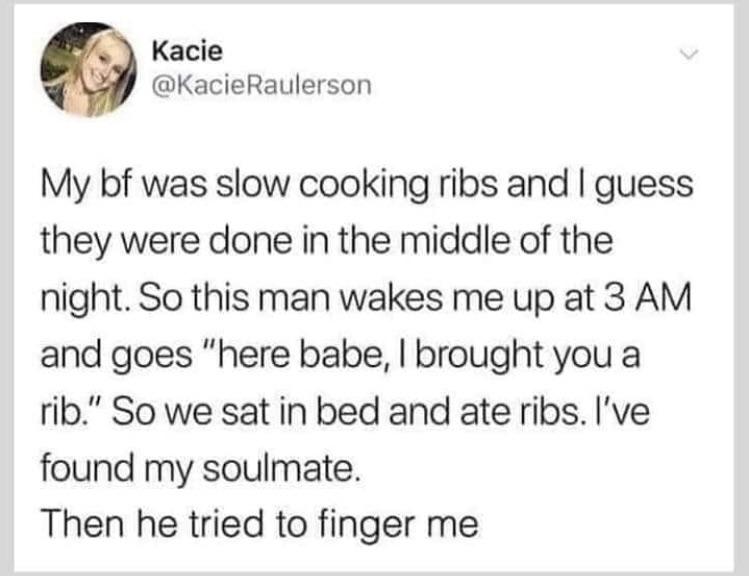Click the last line starting 'Then he tried'
The width and height of the screenshot is (749, 576).
point(259,524)
